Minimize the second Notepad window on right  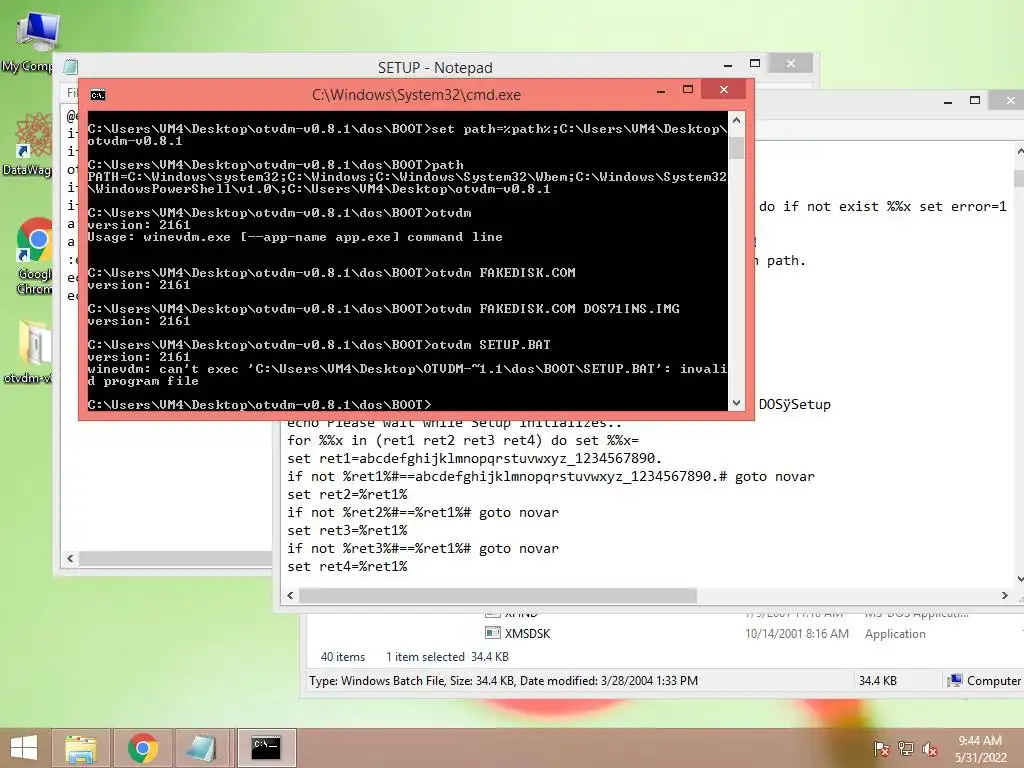pos(948,102)
